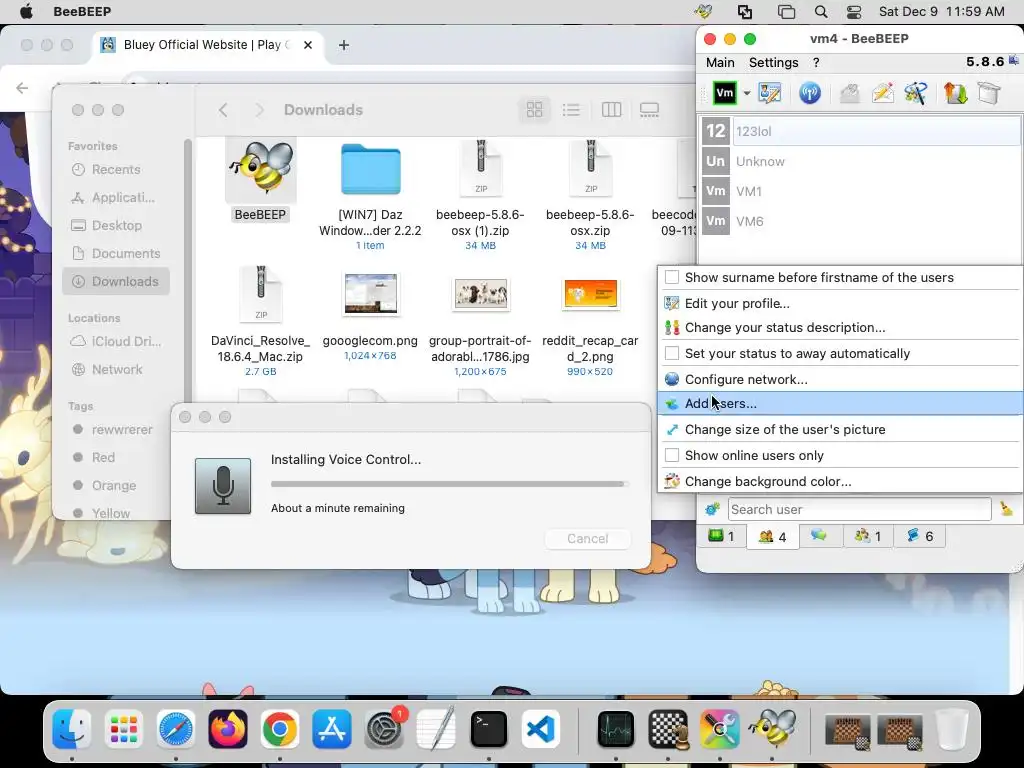
Task: Open the status dropdown arrow next to Vm icon
Action: [746, 93]
